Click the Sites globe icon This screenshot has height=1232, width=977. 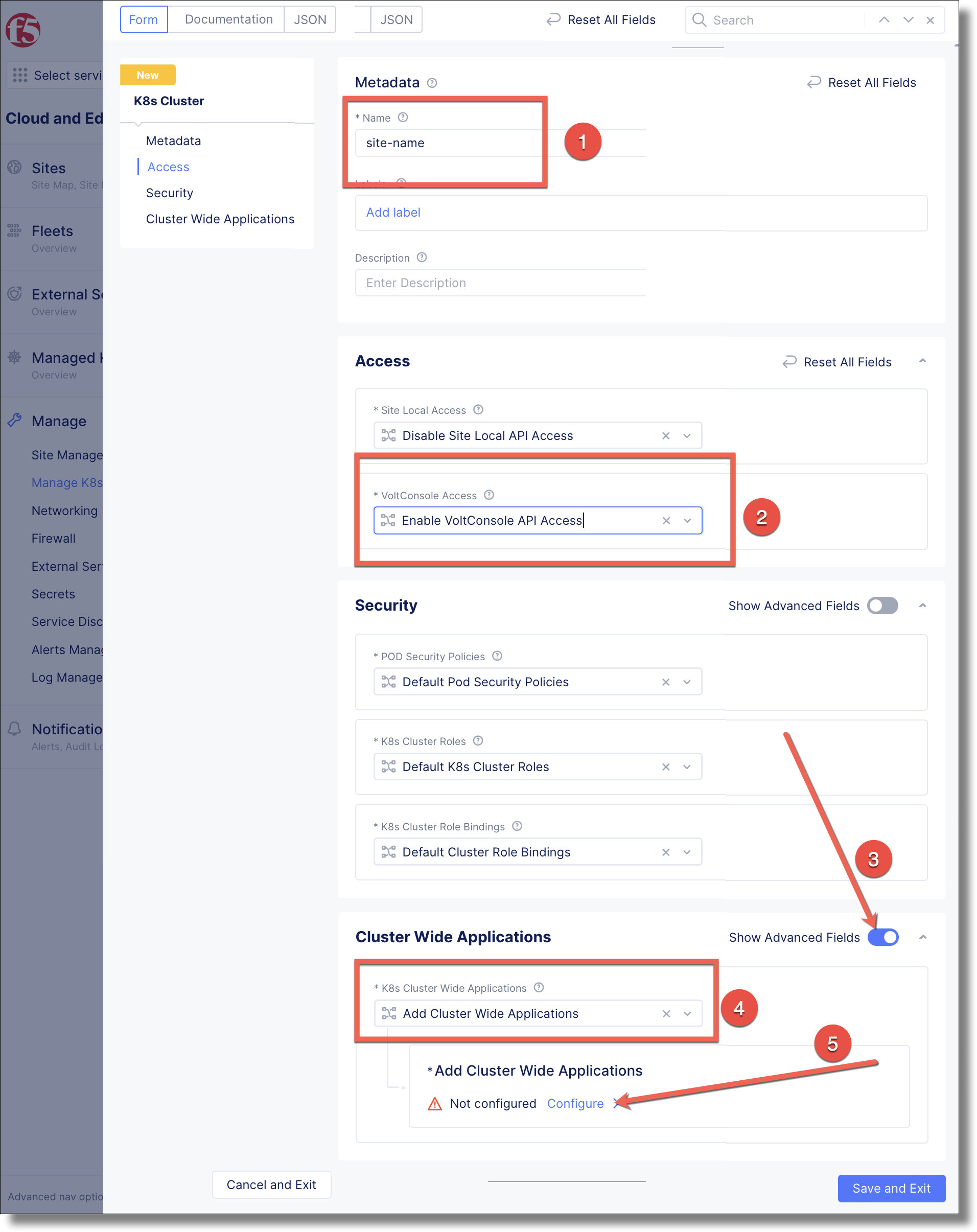point(14,168)
